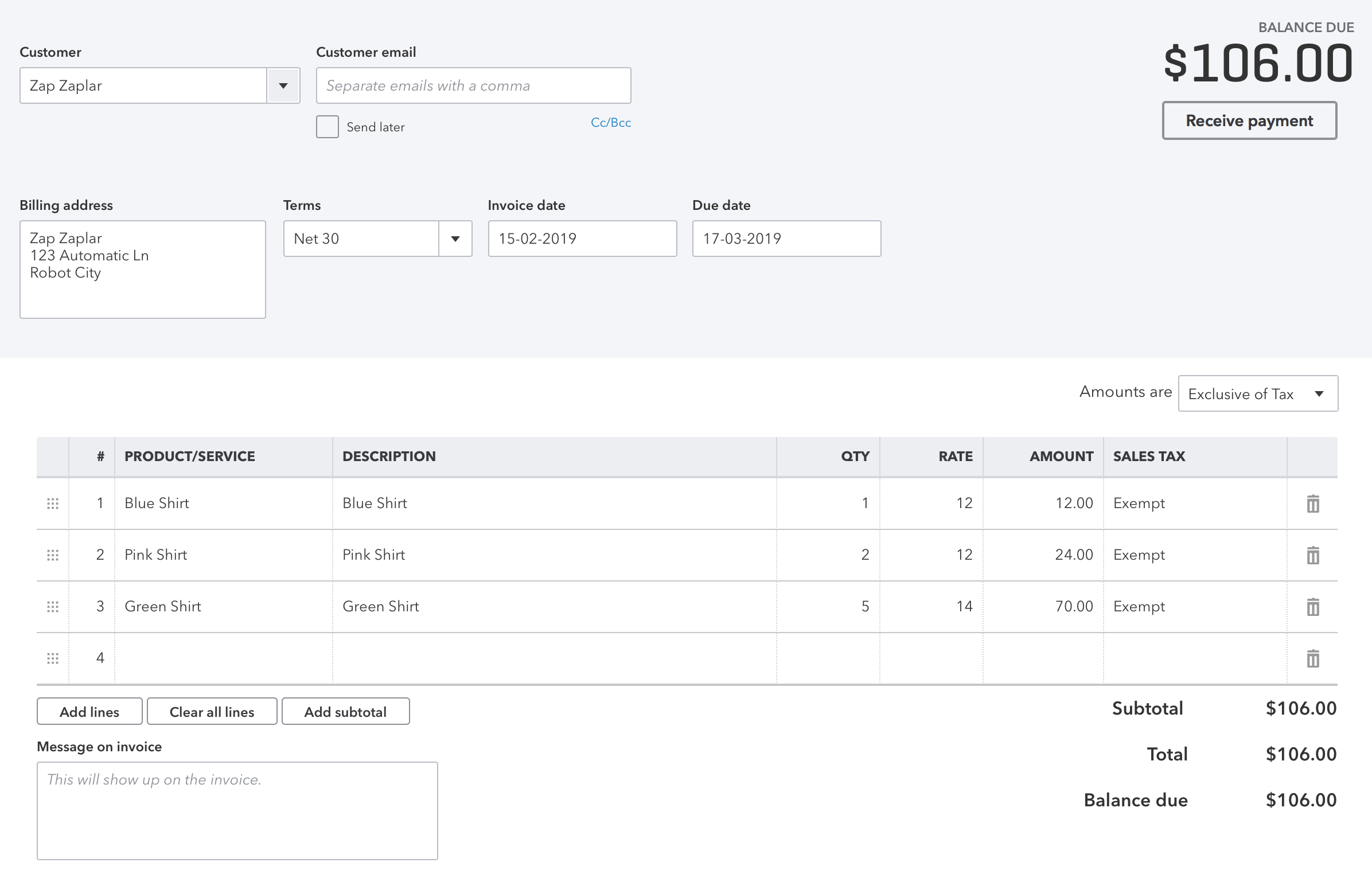1372x874 pixels.
Task: Delete the Blue Shirt line item
Action: [1312, 504]
